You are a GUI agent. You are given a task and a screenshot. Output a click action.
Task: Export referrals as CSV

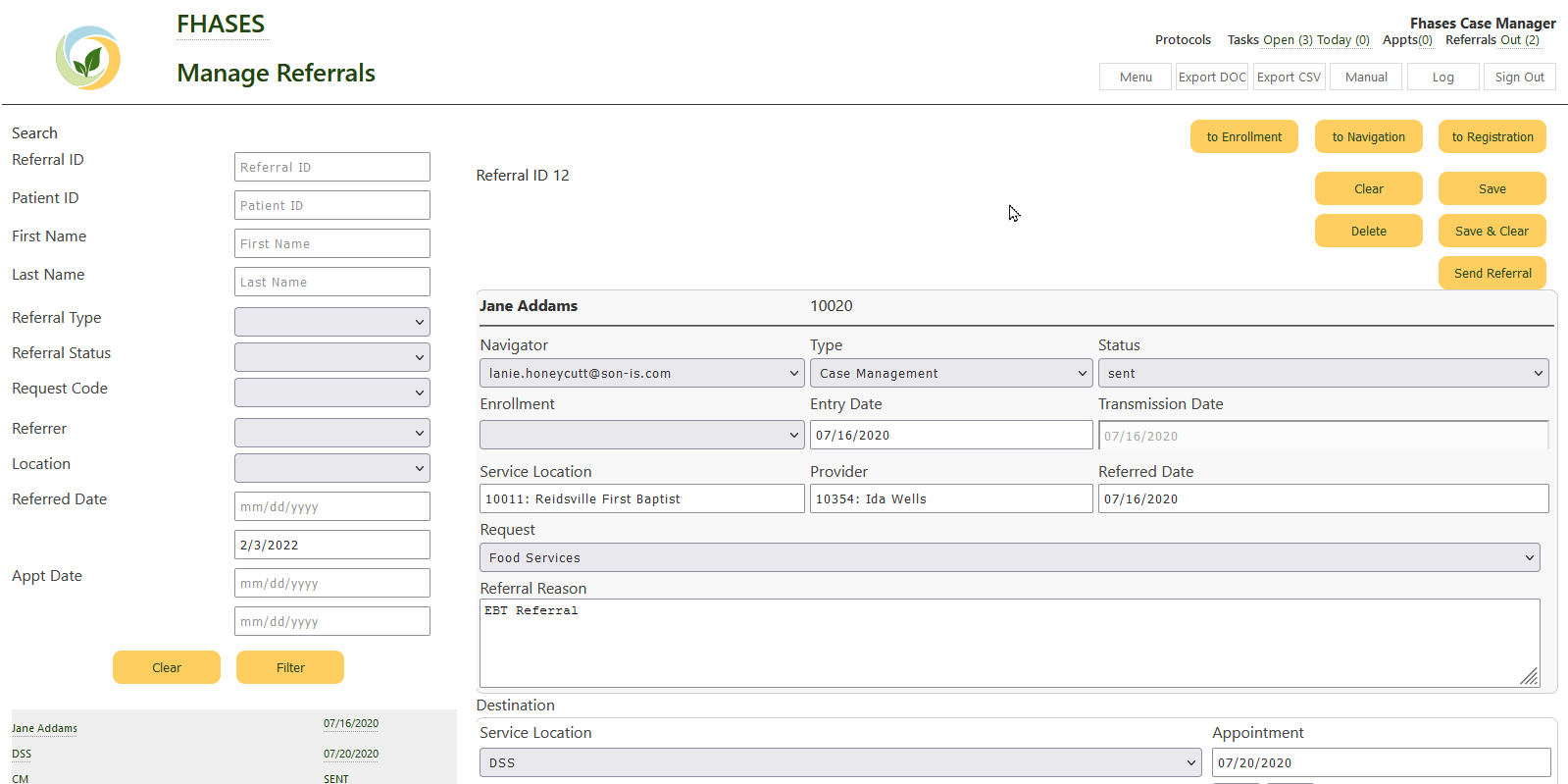1289,77
